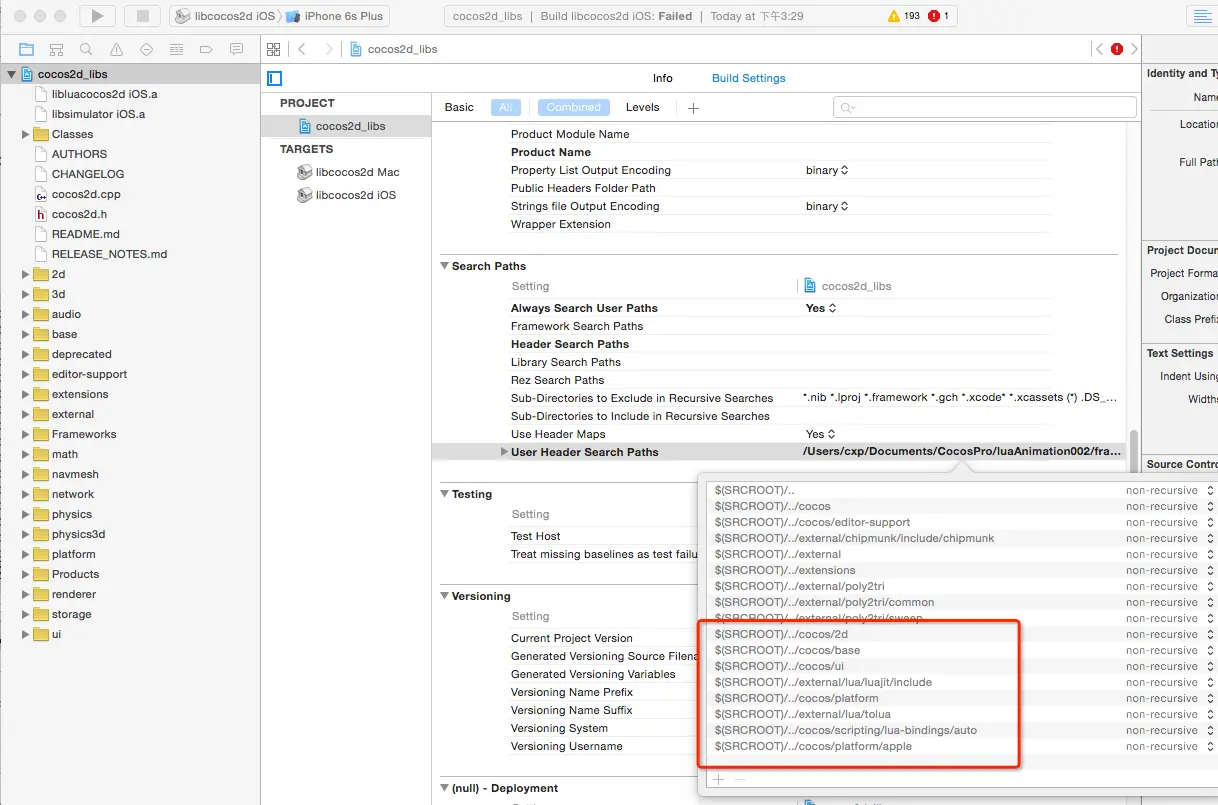Select the libcocos2d Mac target
Image resolution: width=1218 pixels, height=805 pixels.
348,172
